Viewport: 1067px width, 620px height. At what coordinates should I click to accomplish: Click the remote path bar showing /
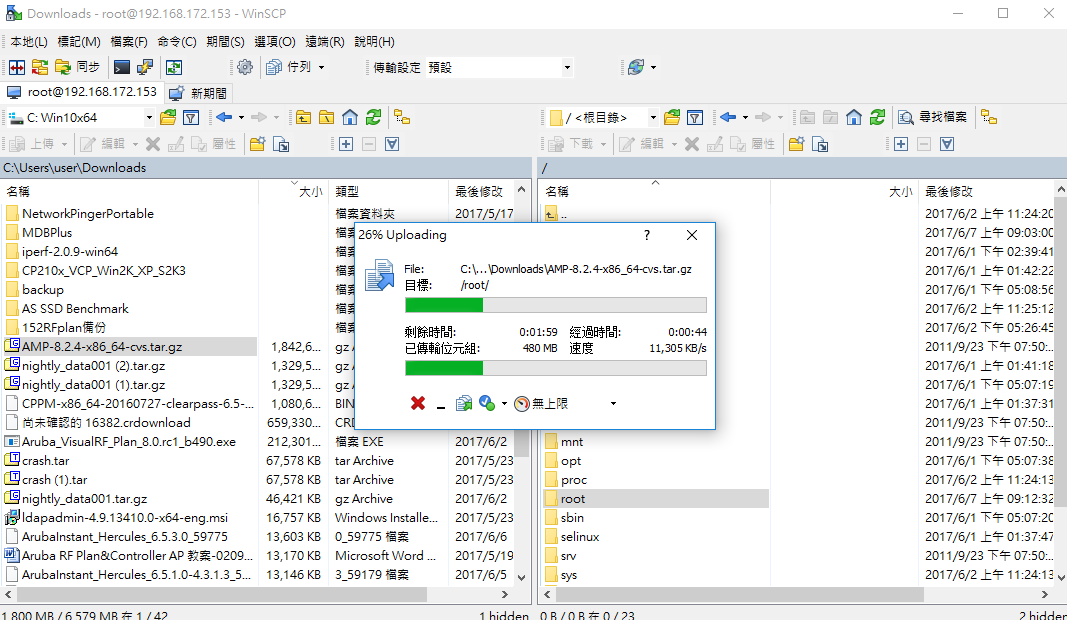tap(802, 168)
